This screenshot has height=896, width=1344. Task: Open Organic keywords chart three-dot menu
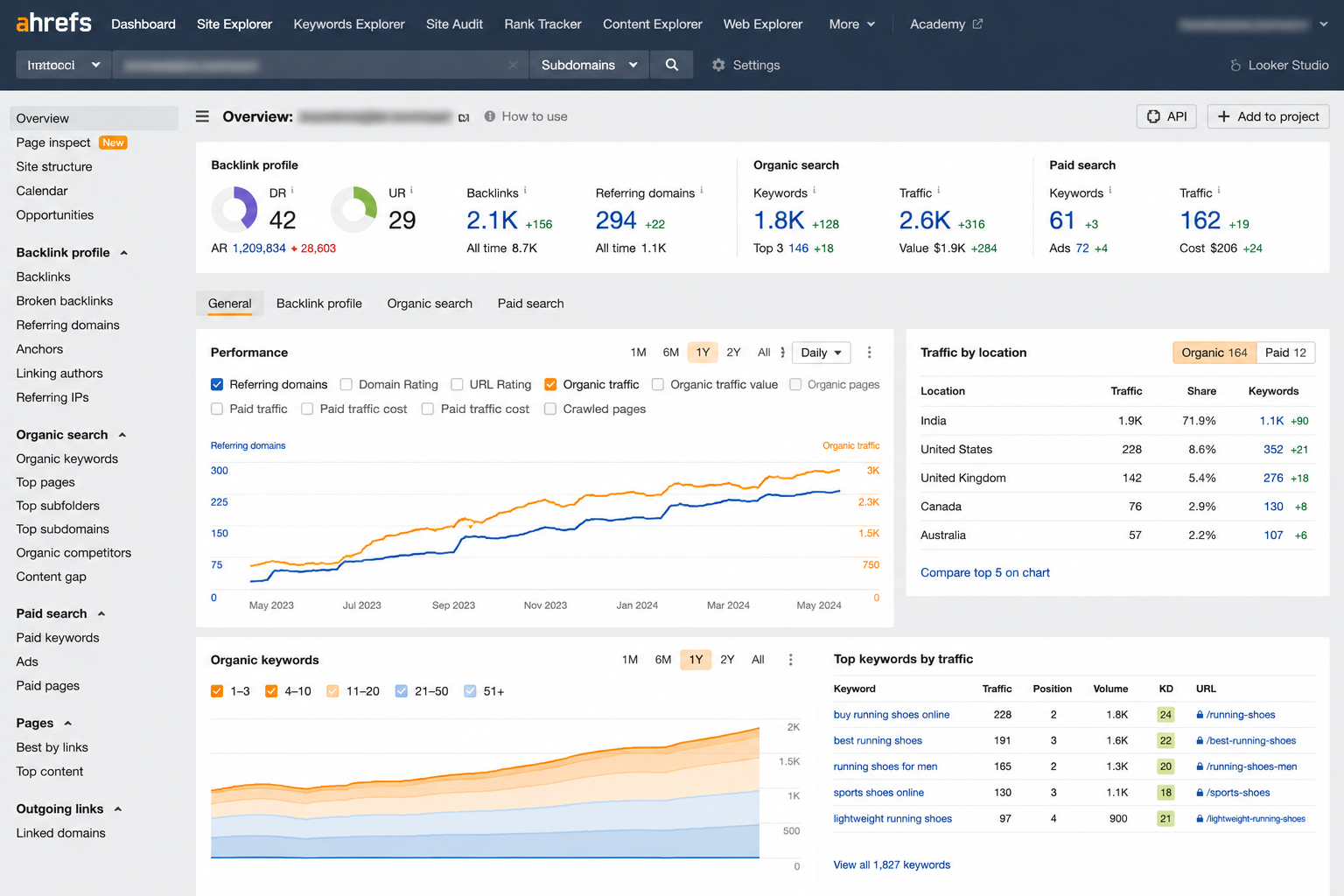790,660
